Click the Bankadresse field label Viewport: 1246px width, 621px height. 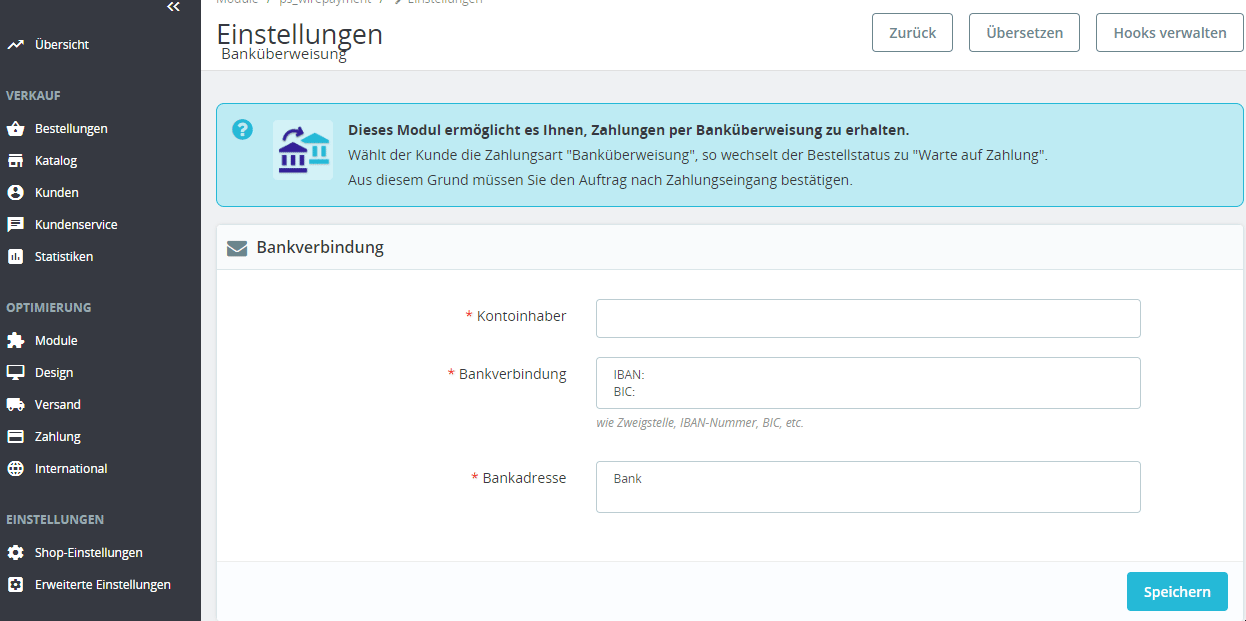(x=525, y=478)
